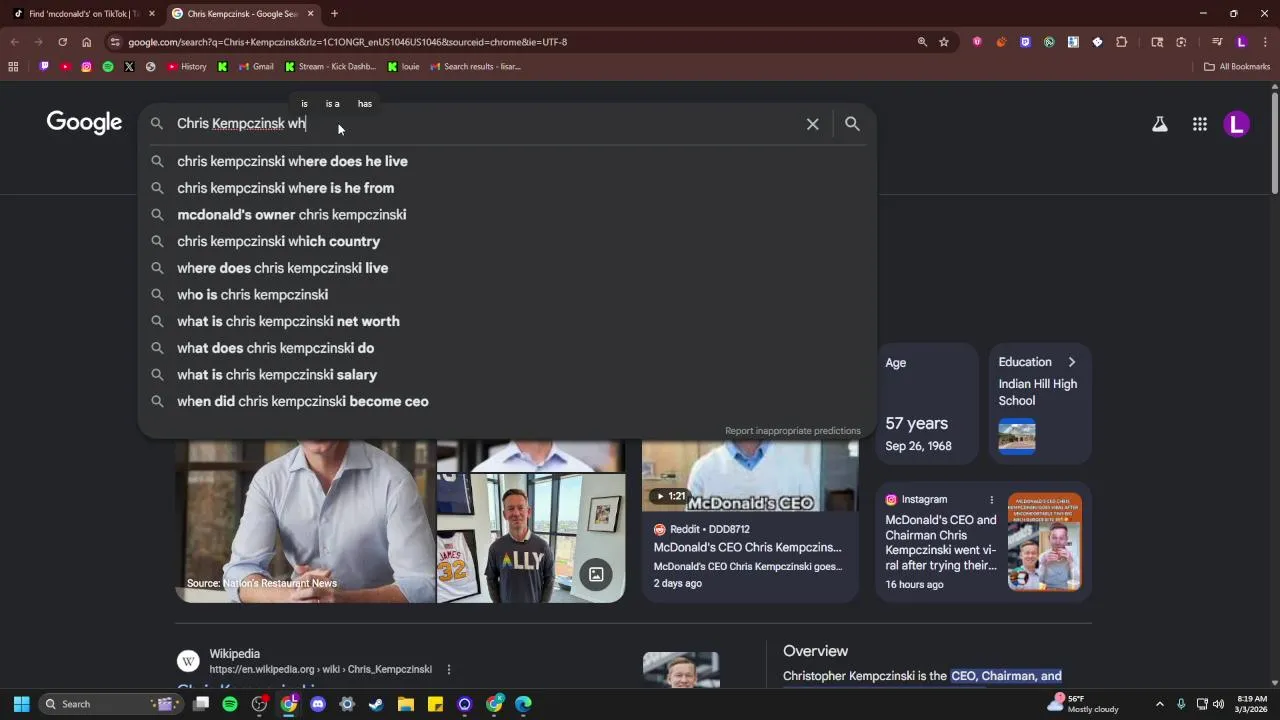Open the Spotify bookmark icon
Viewport: 1280px width, 720px height.
click(108, 67)
